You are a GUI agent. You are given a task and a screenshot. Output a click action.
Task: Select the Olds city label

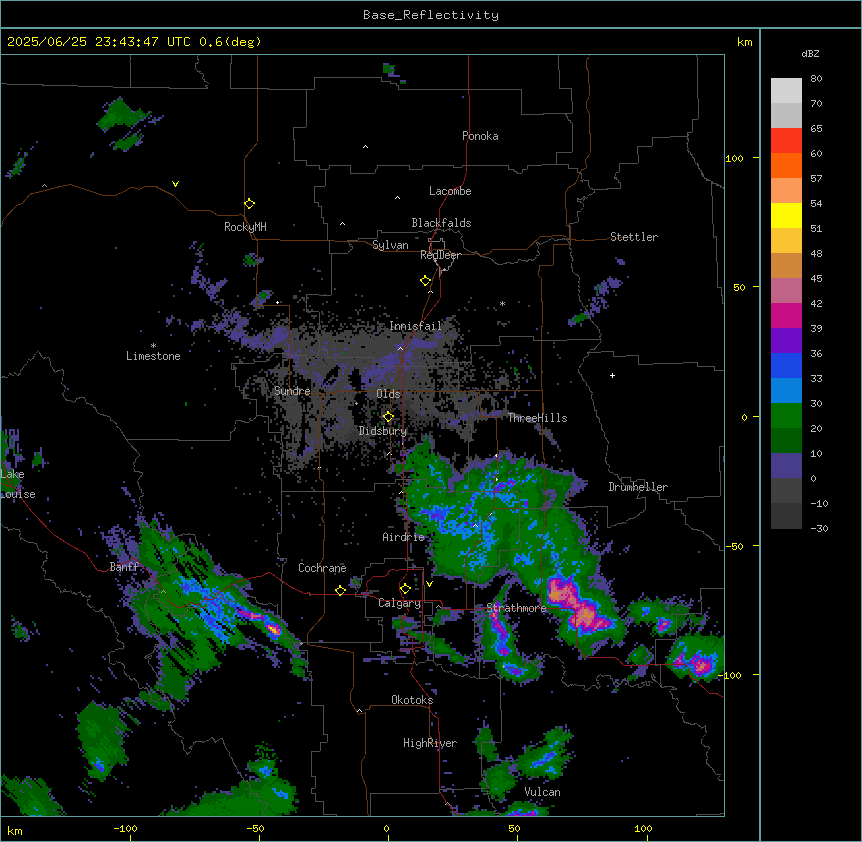point(388,394)
